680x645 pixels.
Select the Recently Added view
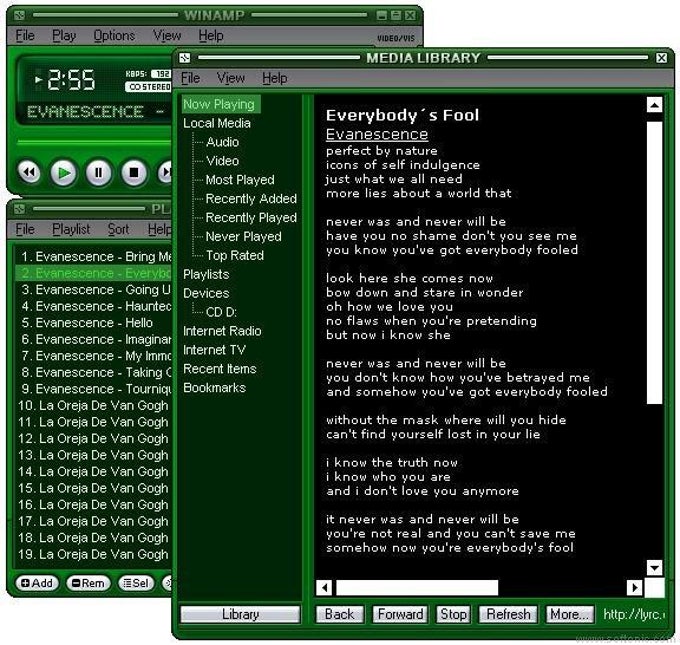pyautogui.click(x=251, y=199)
